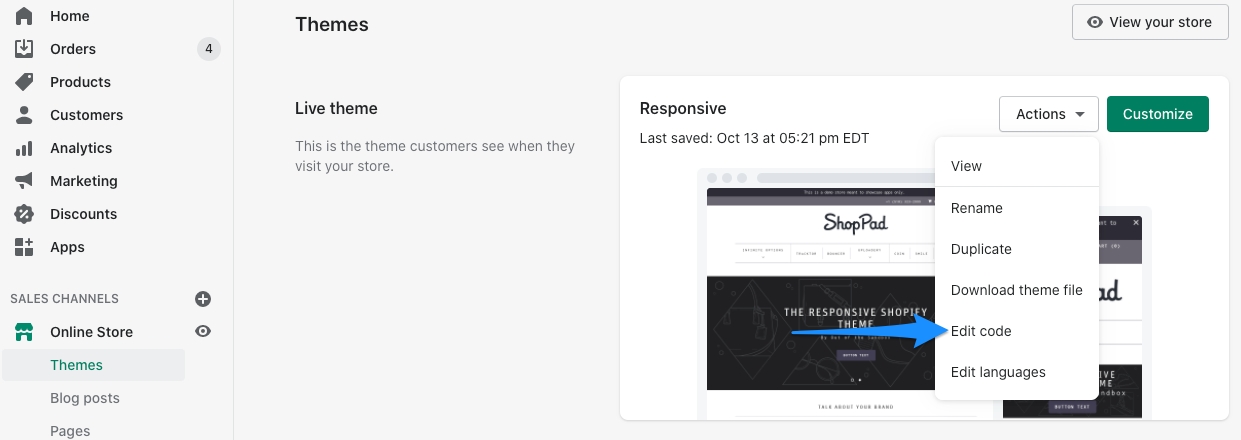1241x440 pixels.
Task: Open Orders via its inbox icon
Action: (24, 49)
